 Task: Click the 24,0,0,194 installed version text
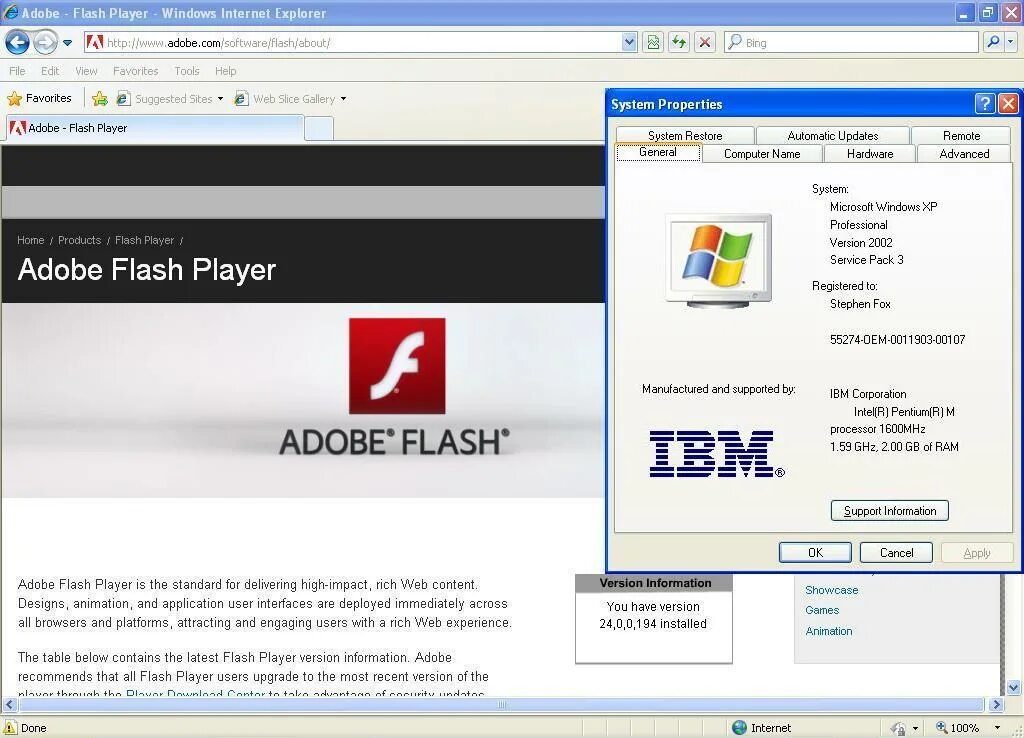(x=653, y=624)
